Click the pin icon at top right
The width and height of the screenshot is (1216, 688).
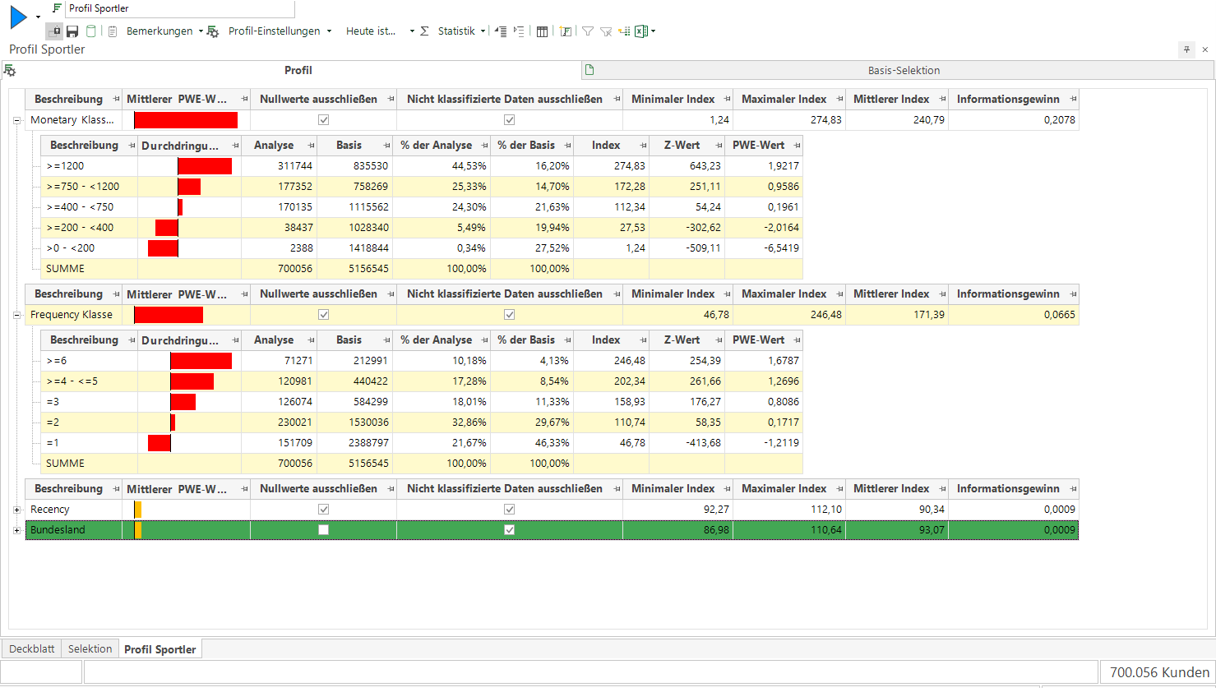coord(1186,49)
